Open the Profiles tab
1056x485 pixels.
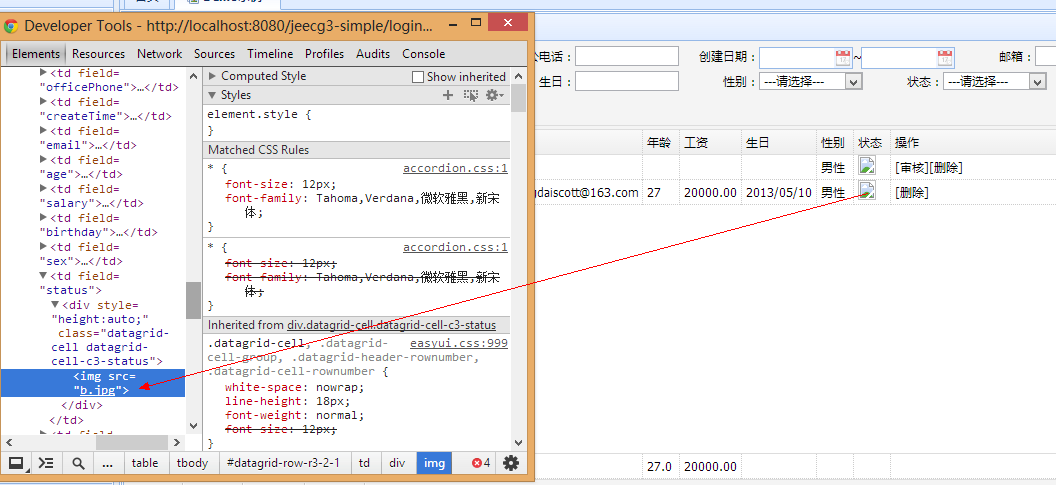click(x=325, y=54)
